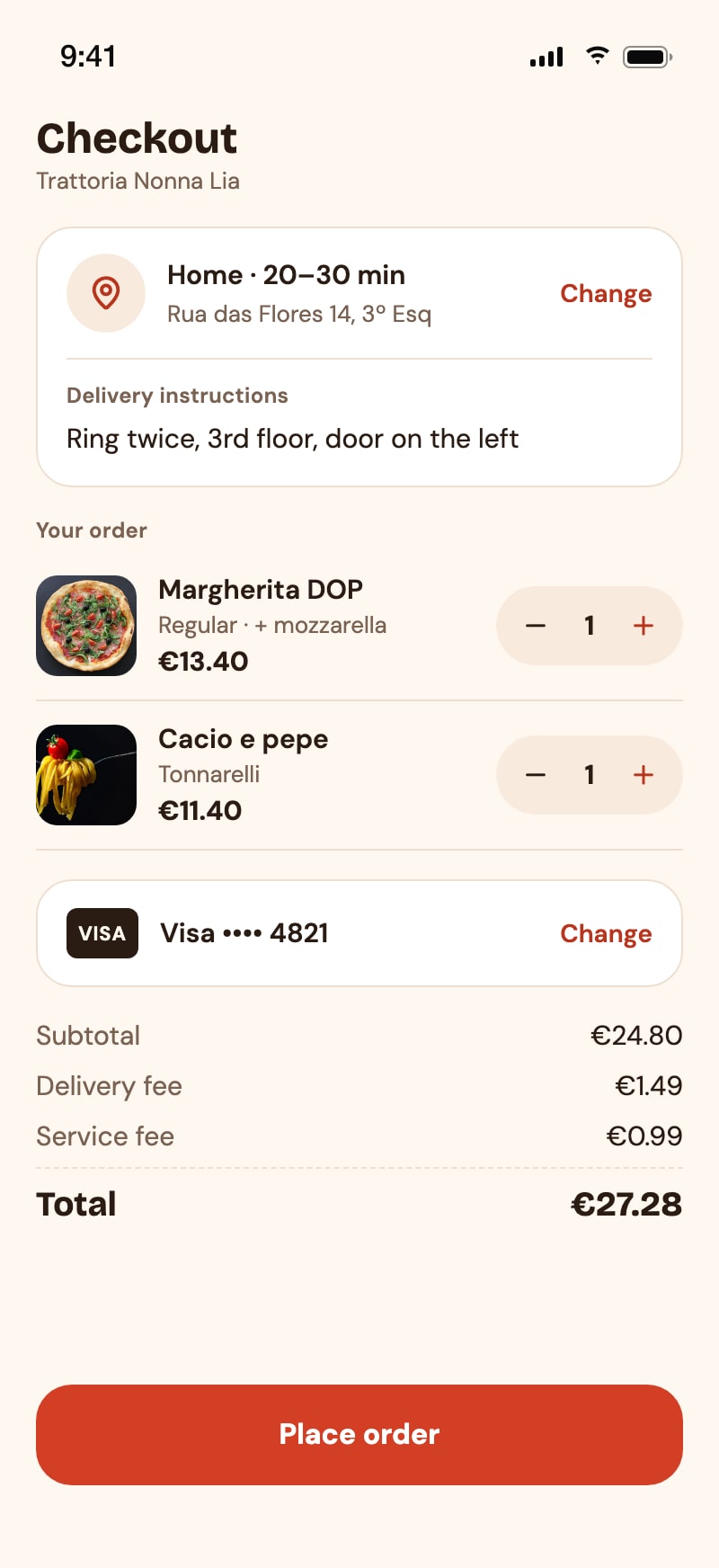Tap the location pin icon
This screenshot has width=719, height=1568.
[x=106, y=293]
